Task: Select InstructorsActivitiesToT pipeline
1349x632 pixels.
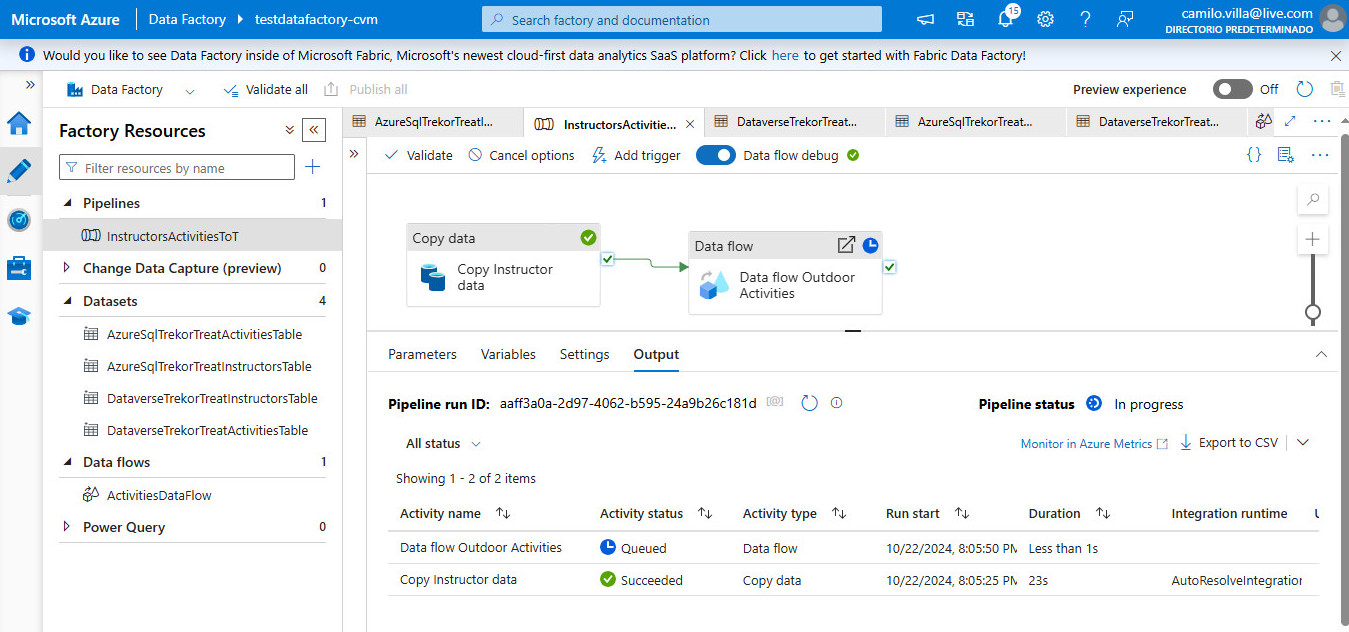Action: tap(192, 236)
